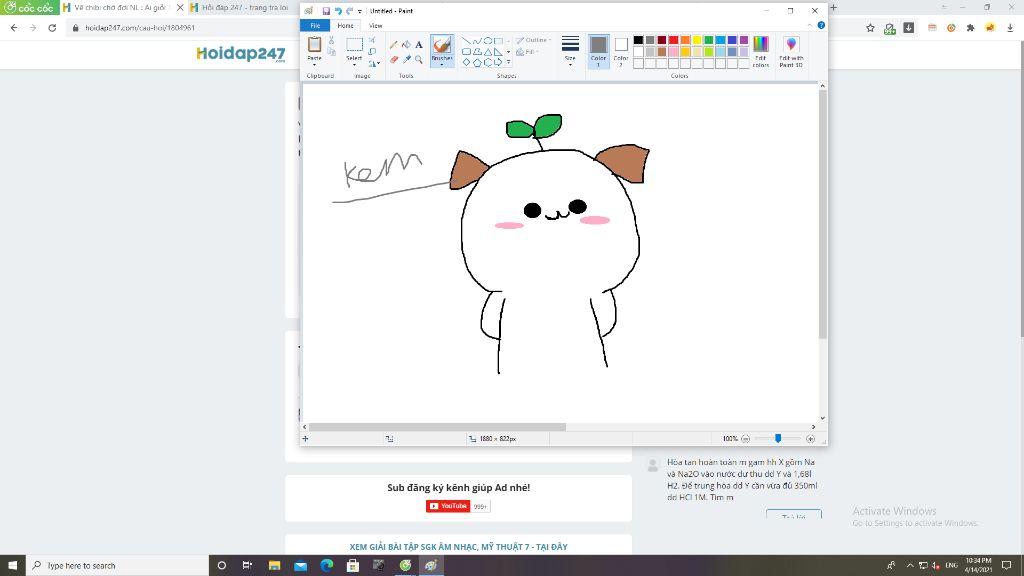Open the Brushes dropdown arrow
The image size is (1024, 576).
point(442,65)
